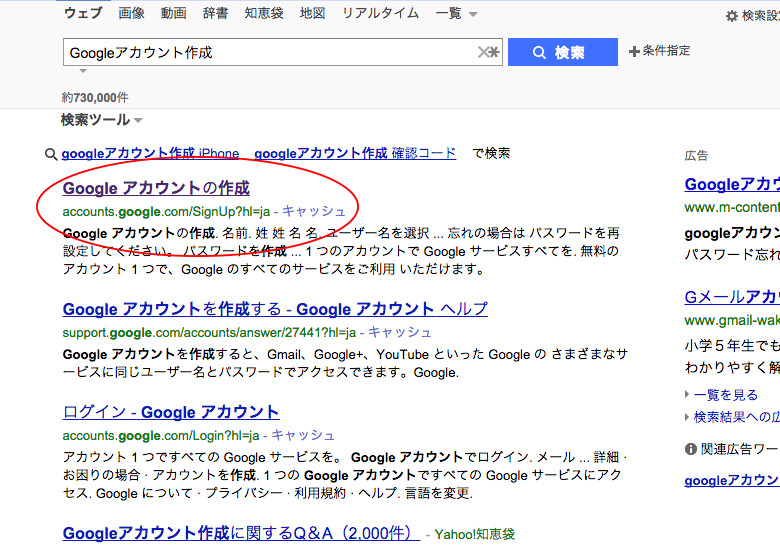Open キャッシュ for support.google.com result
This screenshot has width=780, height=545.
pos(399,332)
